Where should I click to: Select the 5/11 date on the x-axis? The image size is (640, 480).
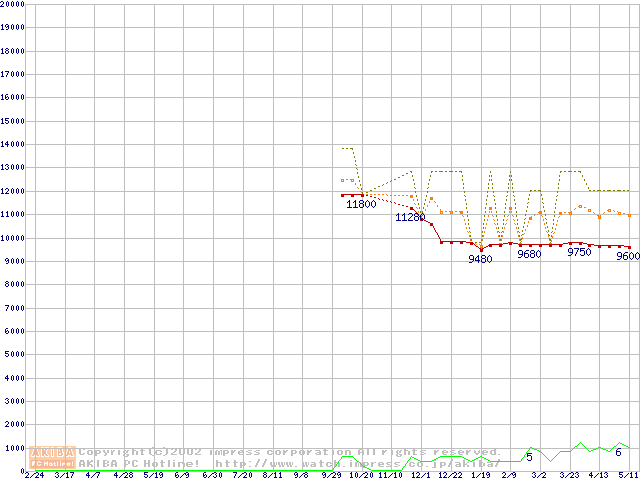627,475
